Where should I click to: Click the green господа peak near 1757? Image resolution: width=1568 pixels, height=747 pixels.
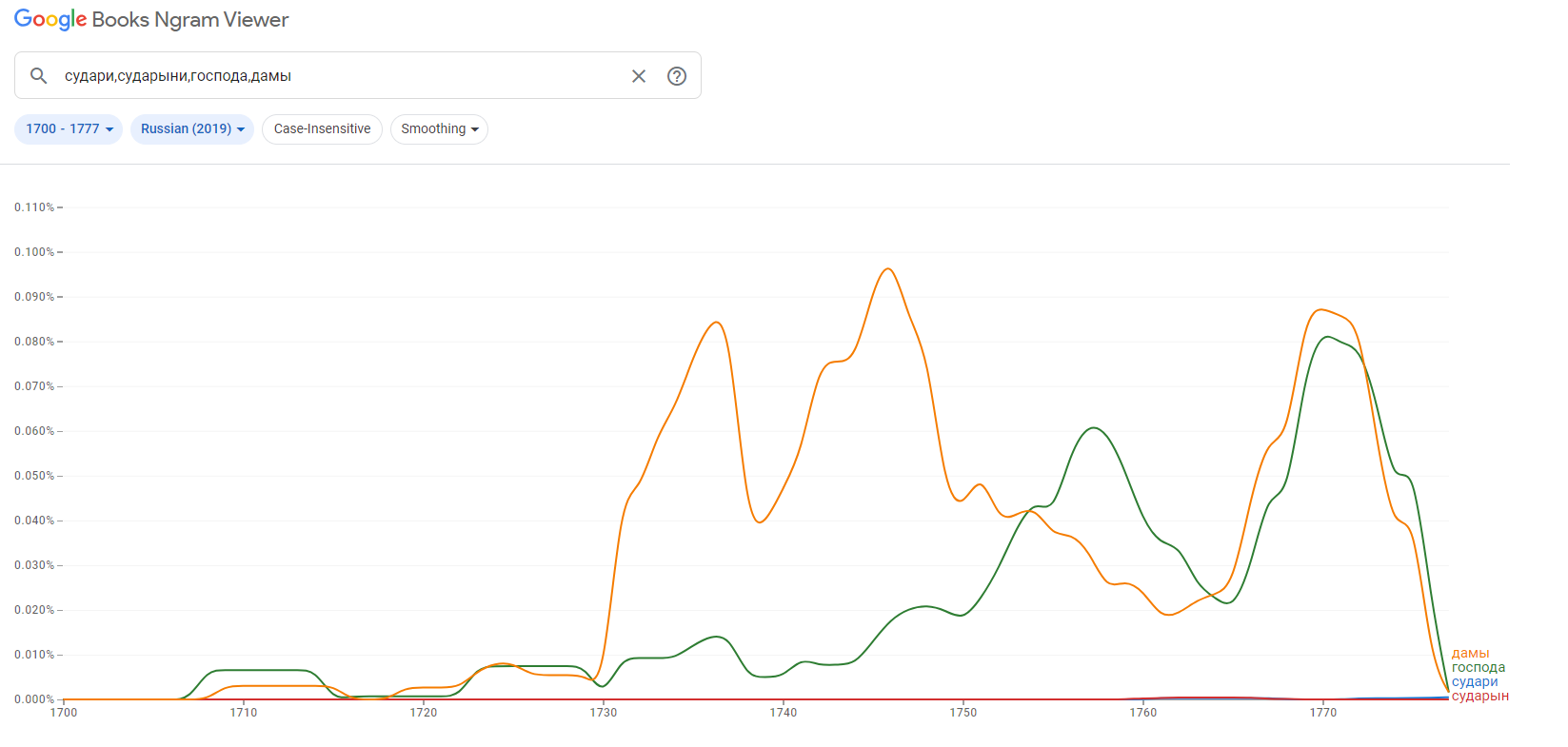1095,428
